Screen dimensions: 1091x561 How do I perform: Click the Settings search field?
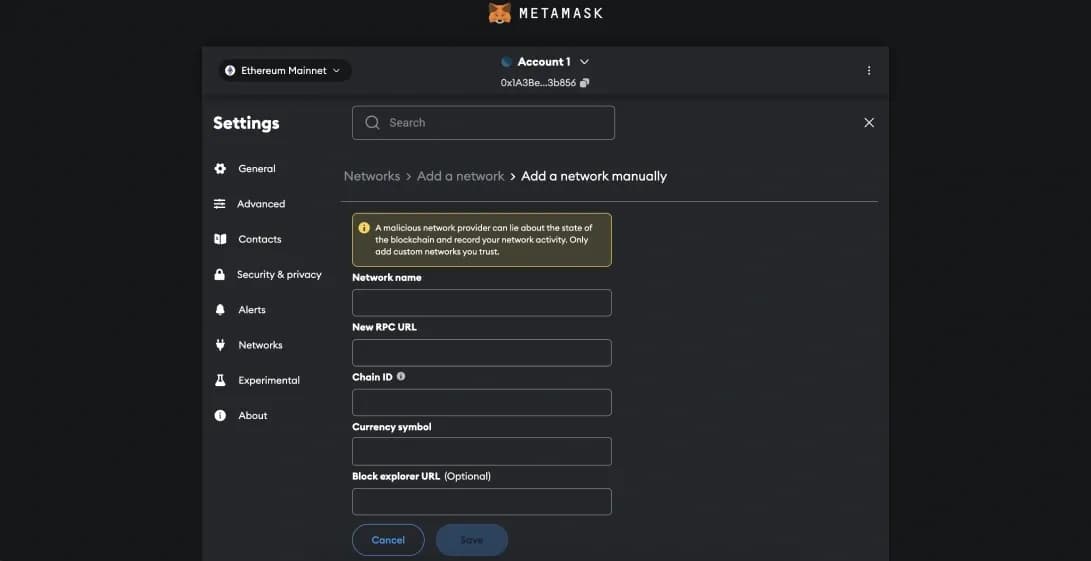click(484, 123)
